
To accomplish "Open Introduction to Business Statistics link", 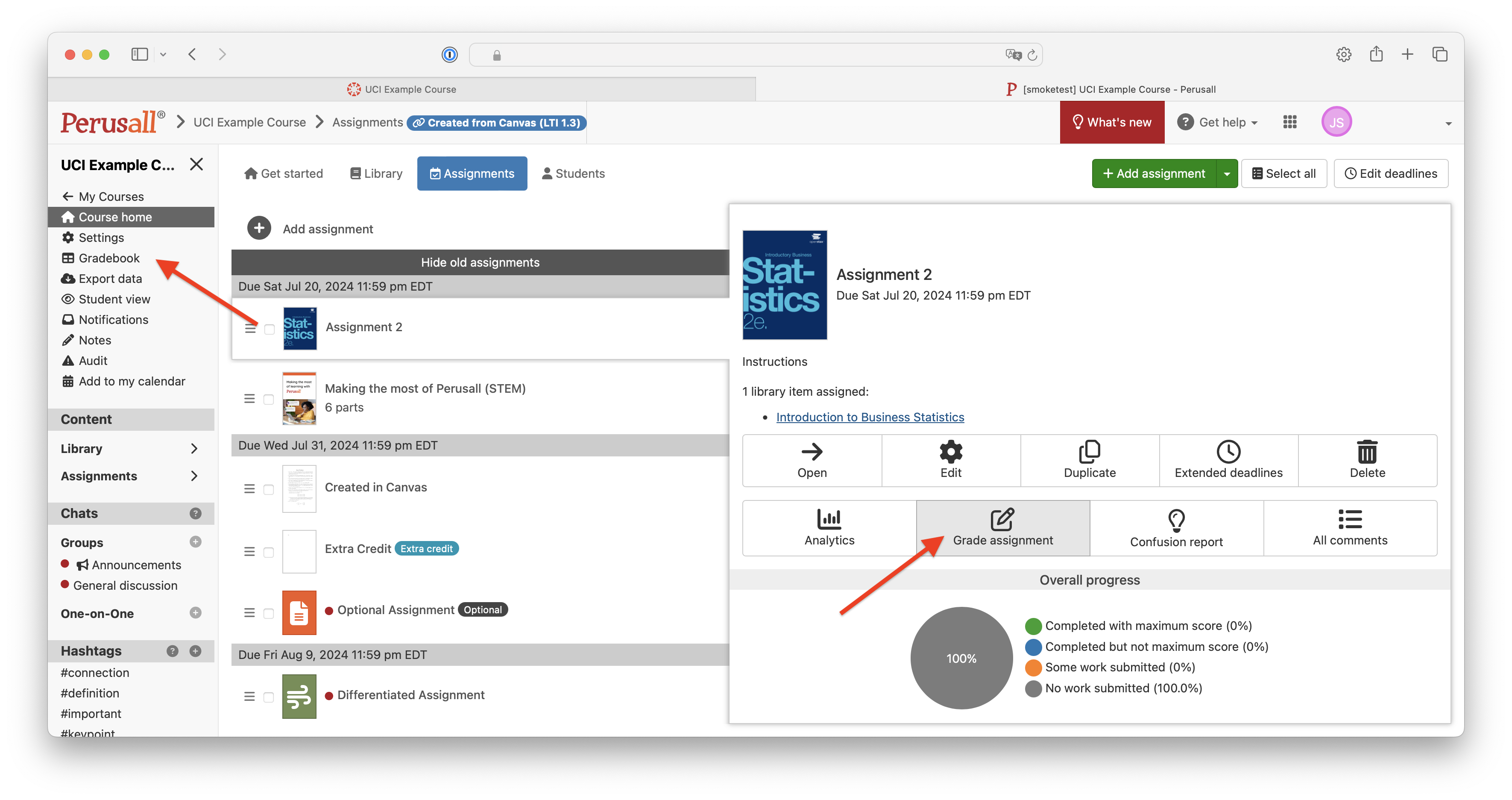I will pyautogui.click(x=870, y=417).
